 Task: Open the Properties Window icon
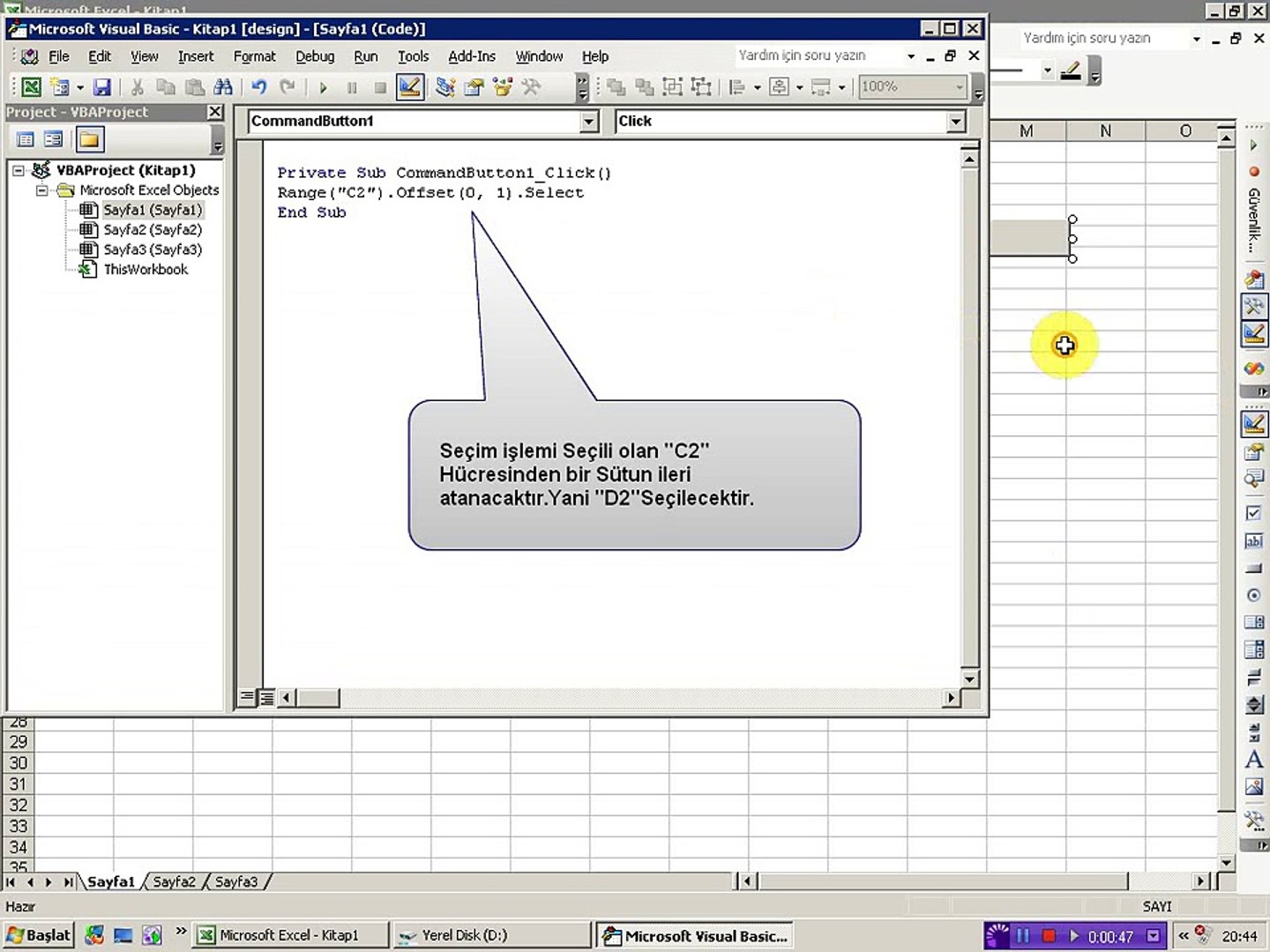tap(474, 86)
